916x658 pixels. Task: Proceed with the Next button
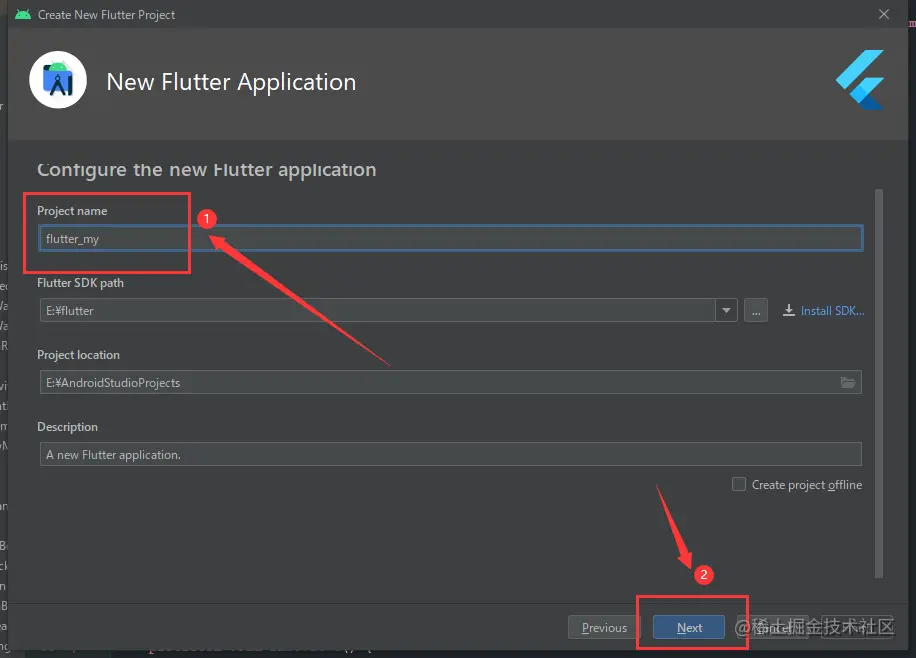689,627
